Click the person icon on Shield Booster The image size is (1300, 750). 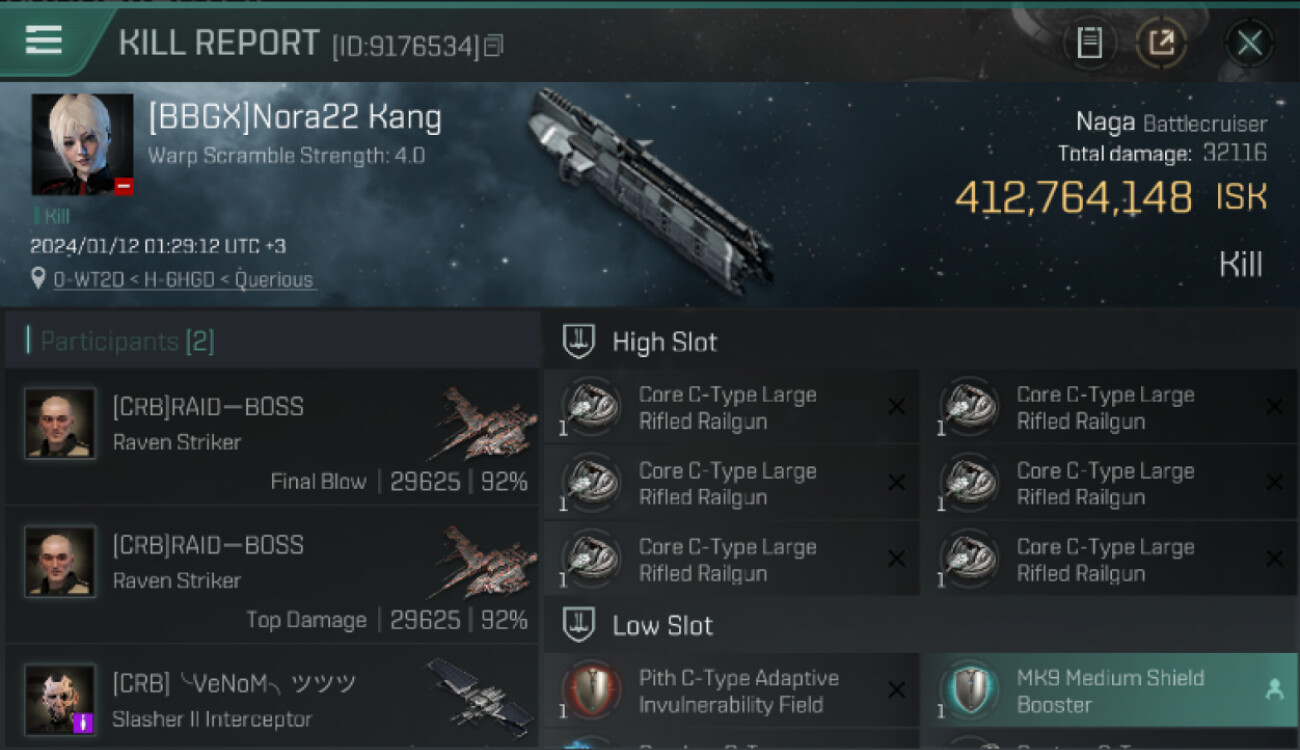click(1274, 689)
